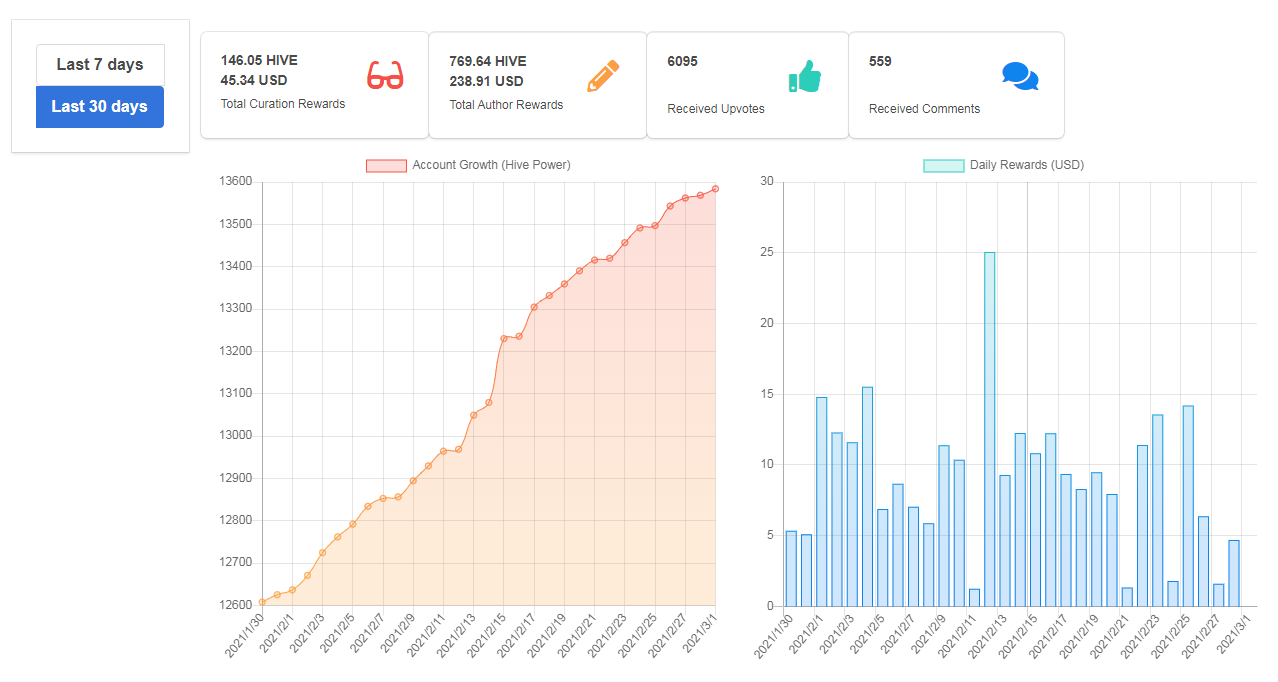Click the 146.05 HIVE value
The height and width of the screenshot is (682, 1278).
pyautogui.click(x=259, y=61)
